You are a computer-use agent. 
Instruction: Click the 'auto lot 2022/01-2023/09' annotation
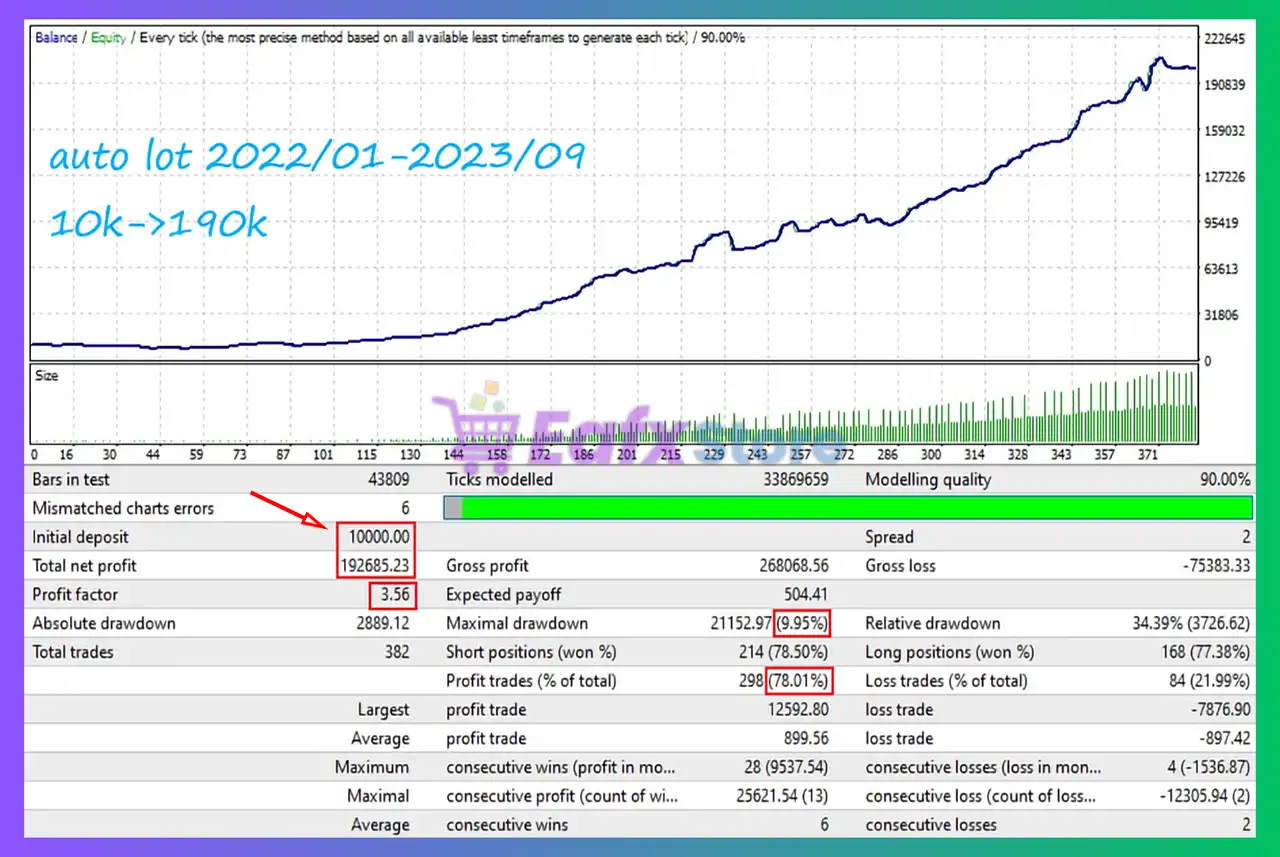[x=317, y=158]
